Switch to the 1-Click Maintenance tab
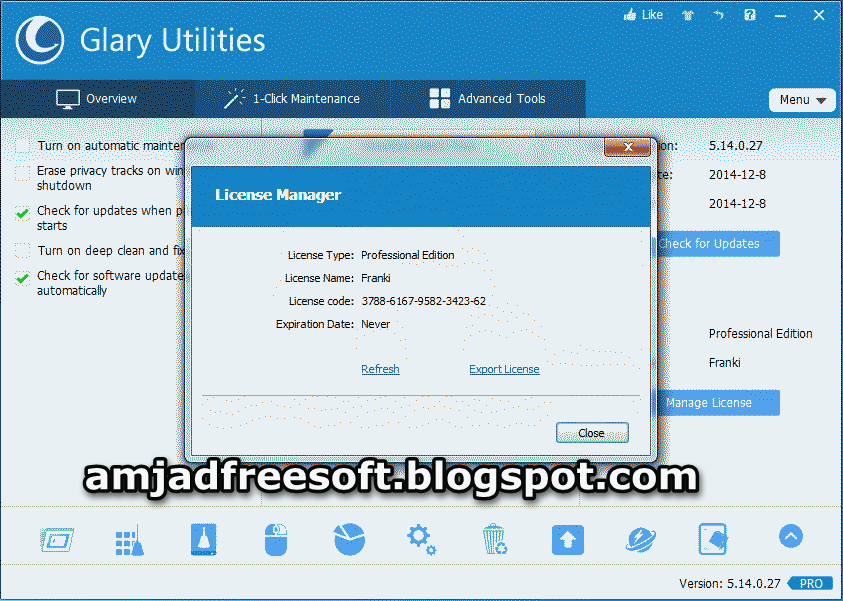This screenshot has width=843, height=601. pyautogui.click(x=292, y=99)
